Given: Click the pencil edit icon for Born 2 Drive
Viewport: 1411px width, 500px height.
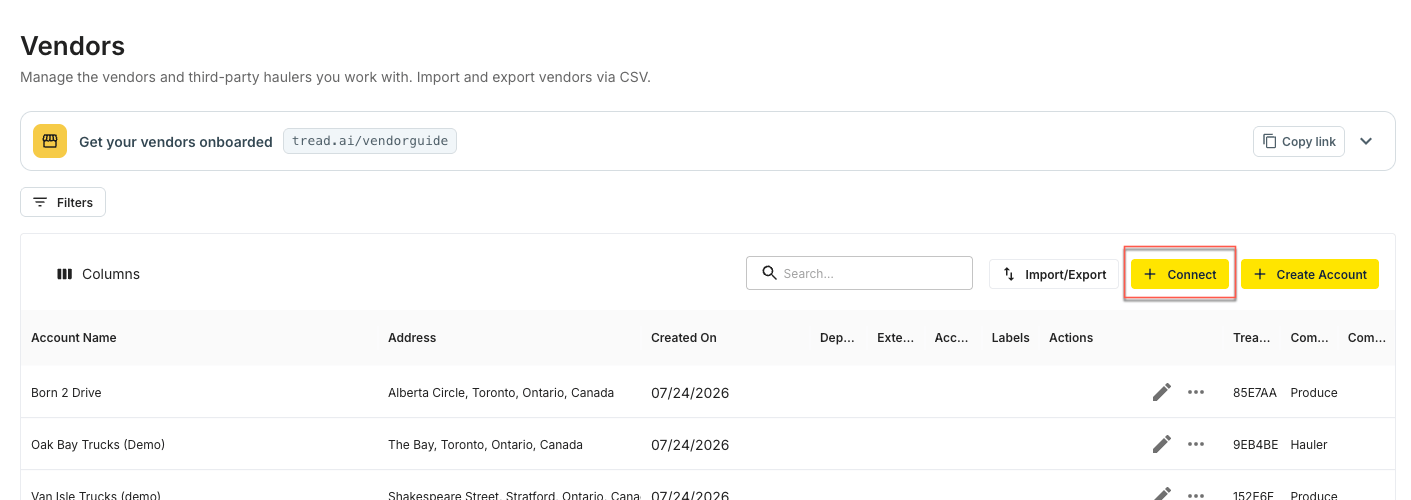Looking at the screenshot, I should tap(1161, 392).
